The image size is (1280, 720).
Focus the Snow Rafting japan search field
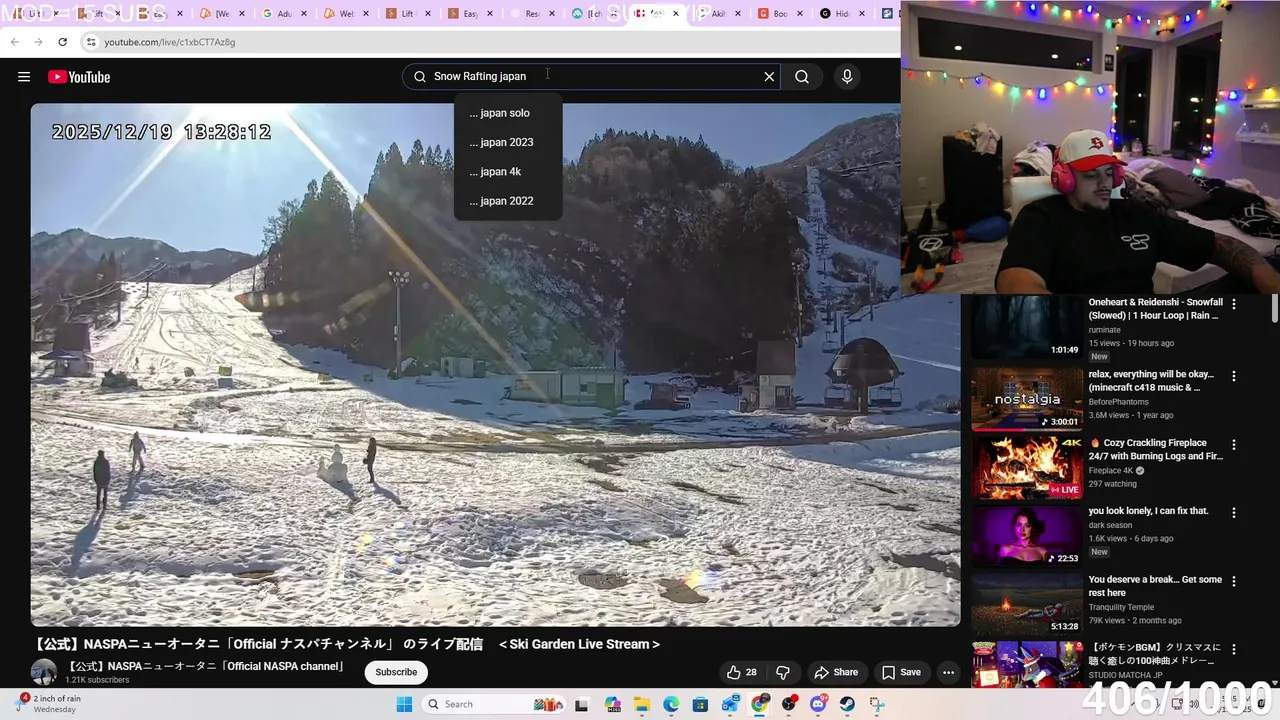point(590,77)
